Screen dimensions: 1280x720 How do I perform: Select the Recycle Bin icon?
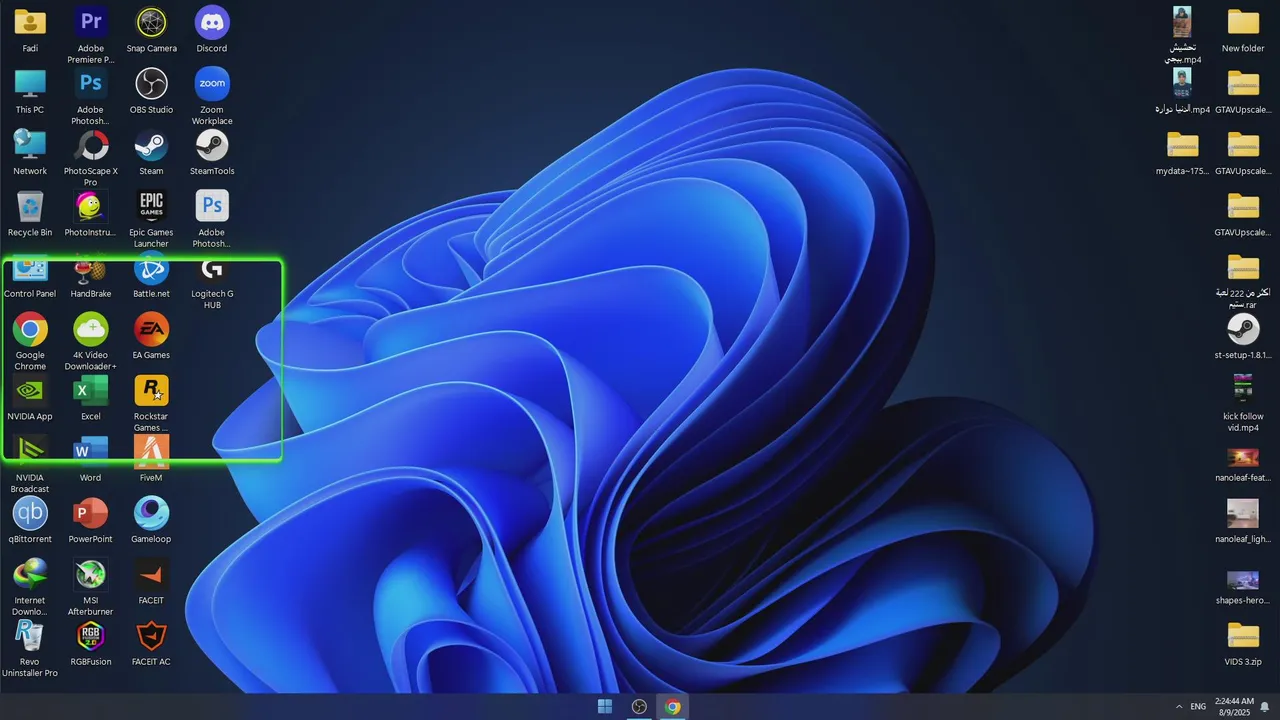(30, 206)
